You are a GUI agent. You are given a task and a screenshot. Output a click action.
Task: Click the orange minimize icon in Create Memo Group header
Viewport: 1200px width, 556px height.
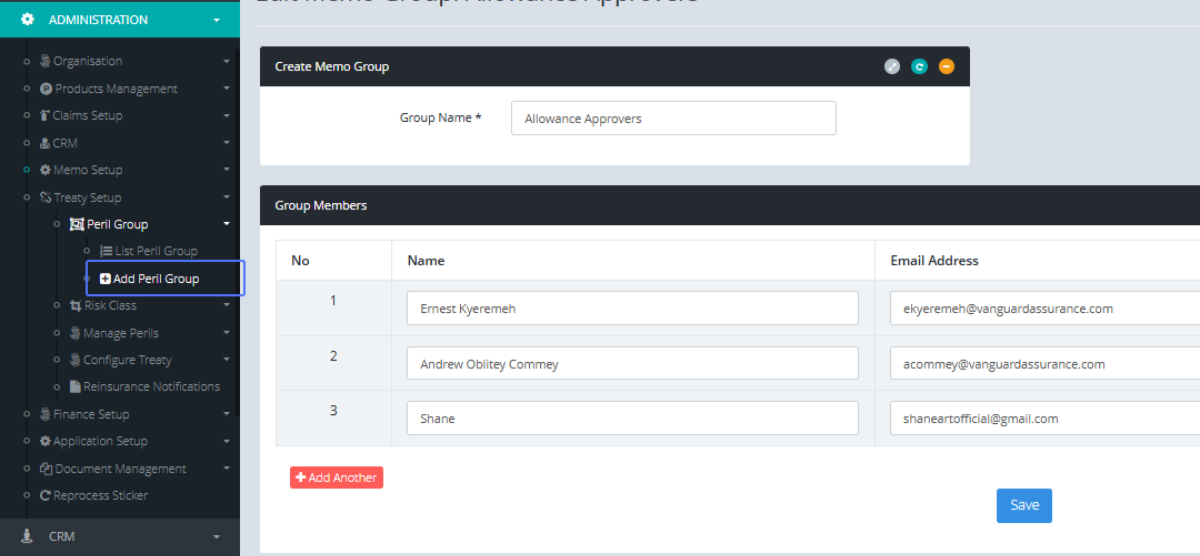point(946,67)
